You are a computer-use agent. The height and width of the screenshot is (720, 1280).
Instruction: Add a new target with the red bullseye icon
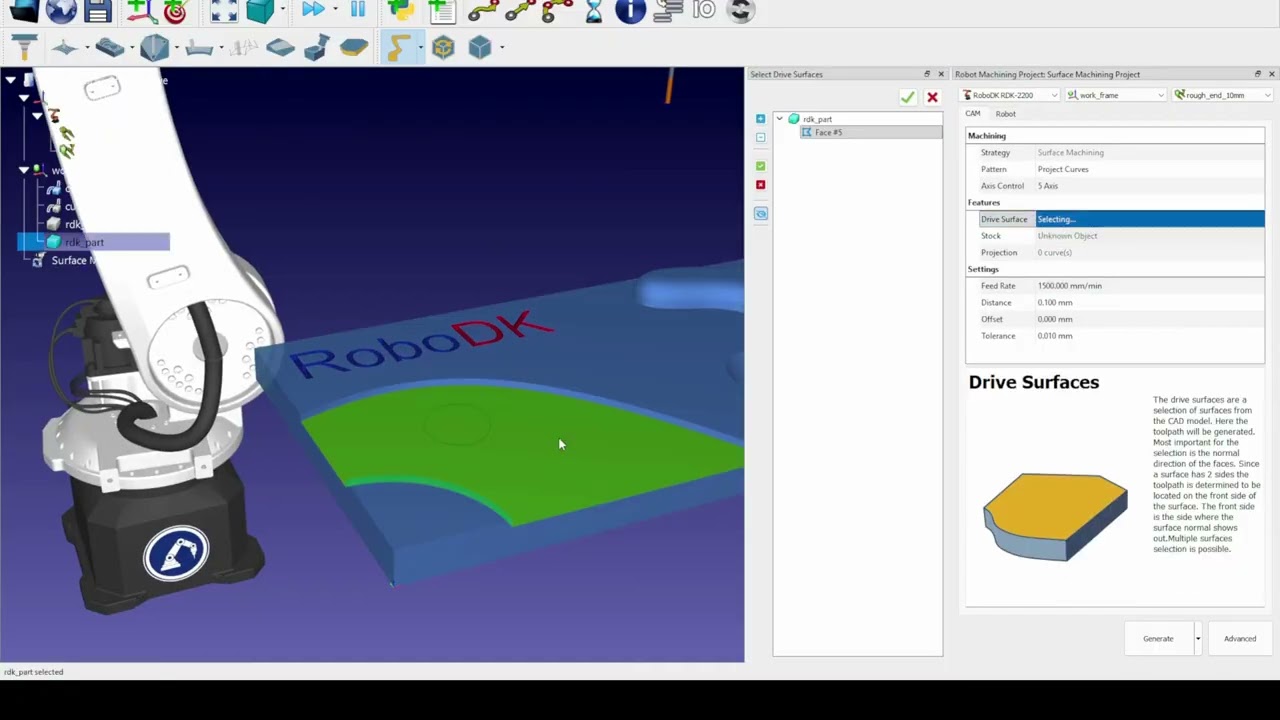point(176,11)
